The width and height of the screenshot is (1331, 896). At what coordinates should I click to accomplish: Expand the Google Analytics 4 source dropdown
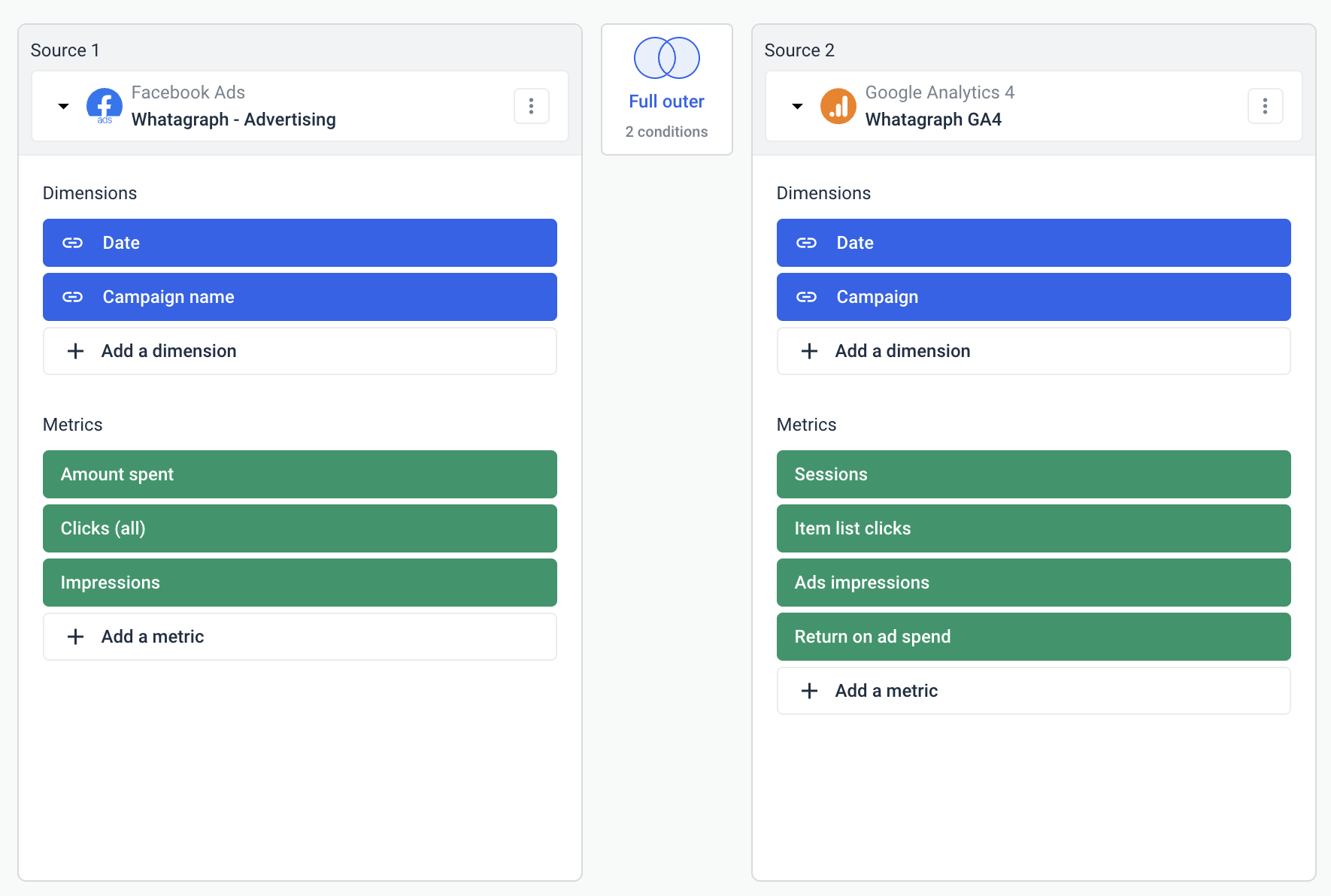tap(797, 106)
